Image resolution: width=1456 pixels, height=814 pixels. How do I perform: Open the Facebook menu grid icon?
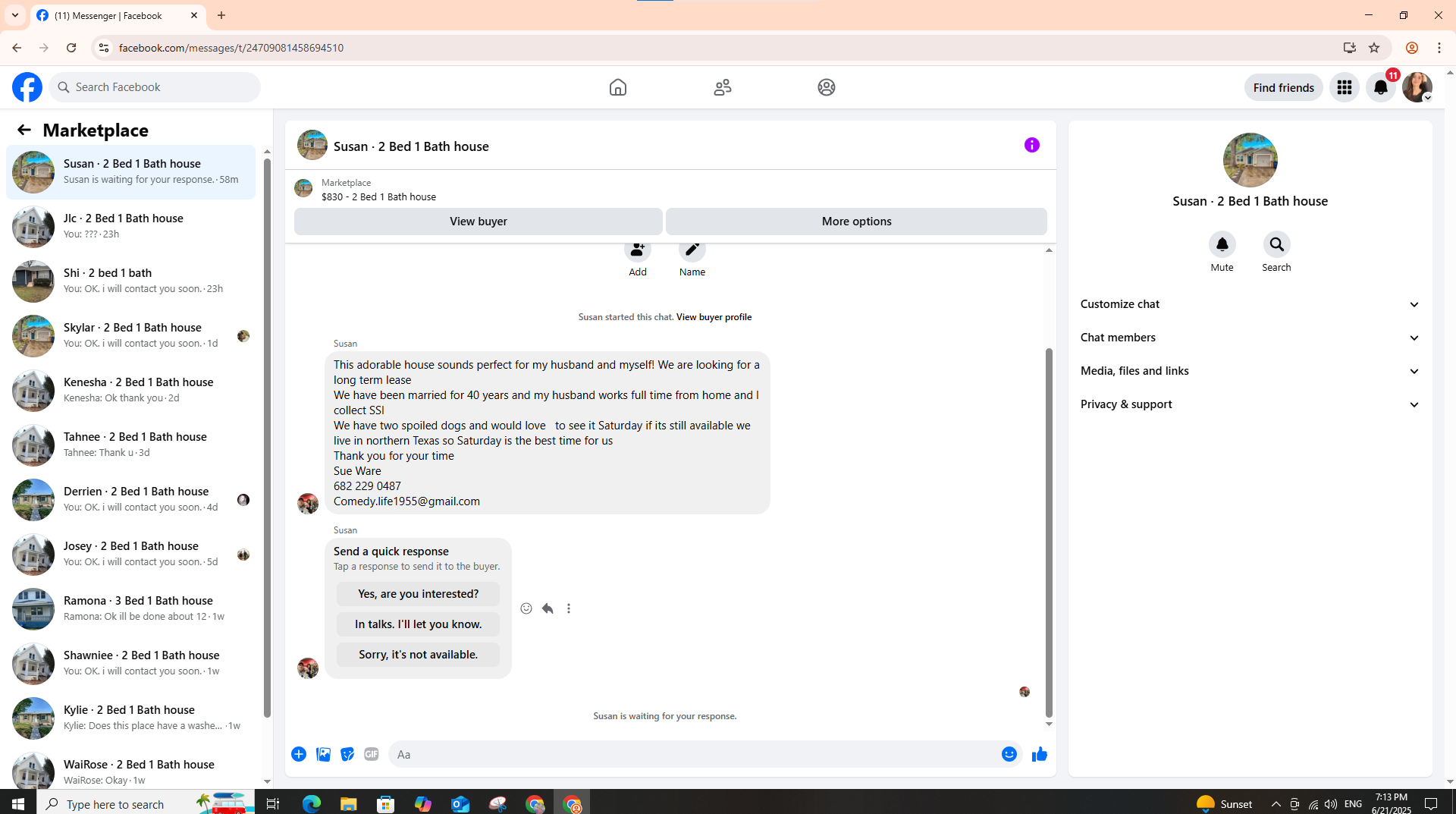(x=1345, y=87)
